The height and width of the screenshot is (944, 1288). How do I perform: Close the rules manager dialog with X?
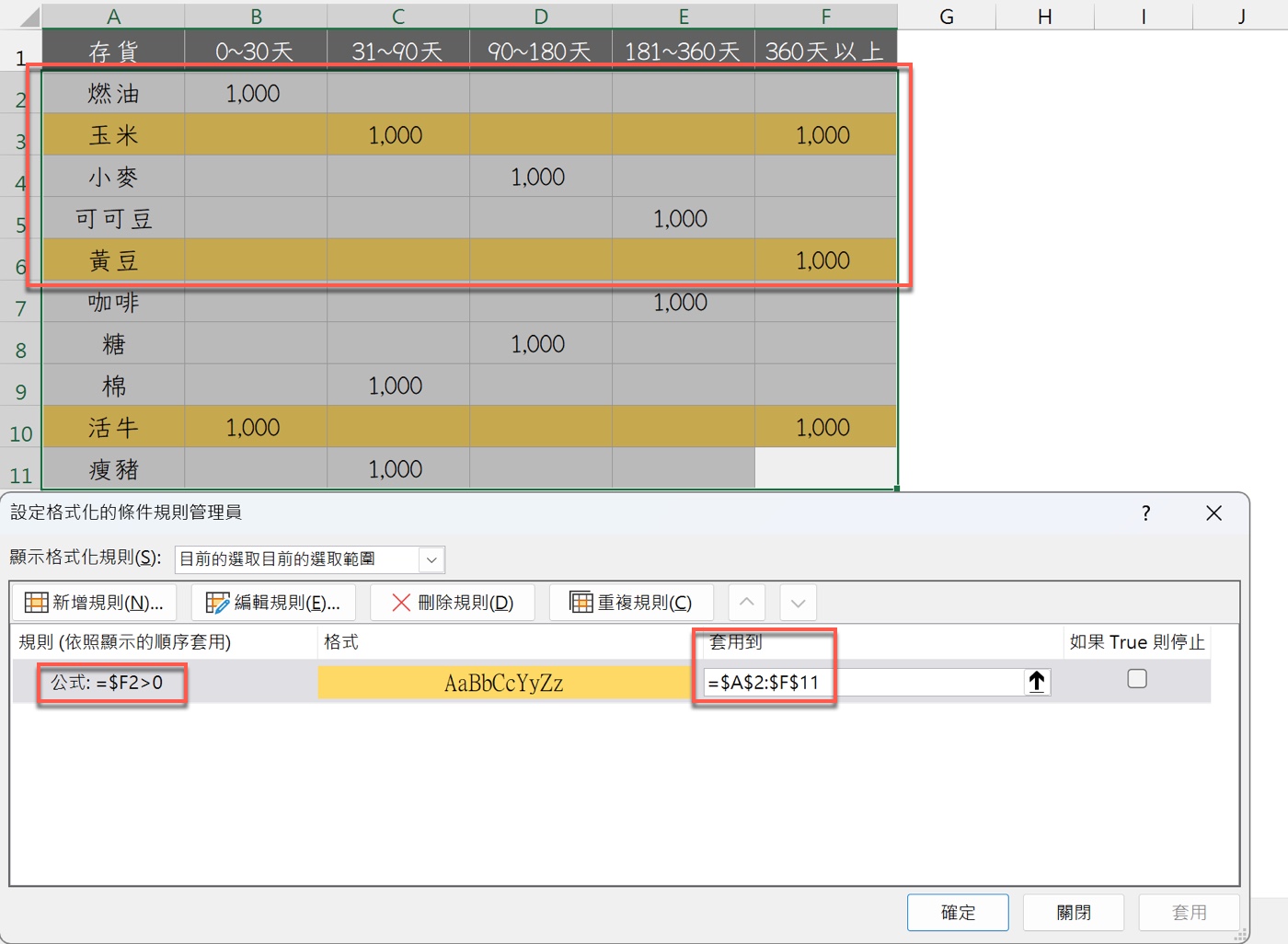click(x=1214, y=513)
